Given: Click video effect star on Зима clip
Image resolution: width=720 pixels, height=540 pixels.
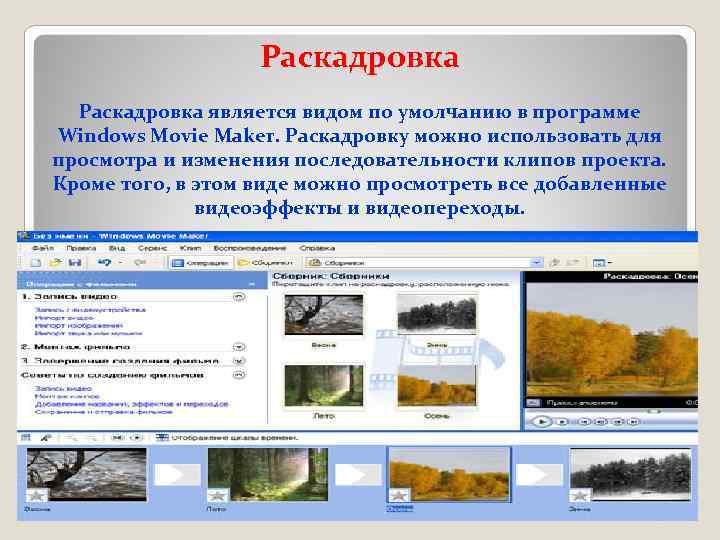Looking at the screenshot, I should pos(579,495).
